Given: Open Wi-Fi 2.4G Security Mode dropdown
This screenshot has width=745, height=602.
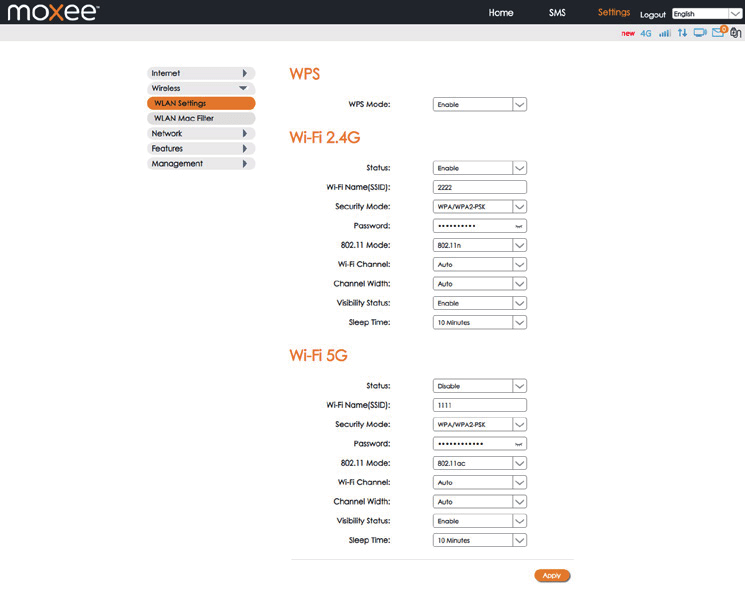Looking at the screenshot, I should 479,207.
